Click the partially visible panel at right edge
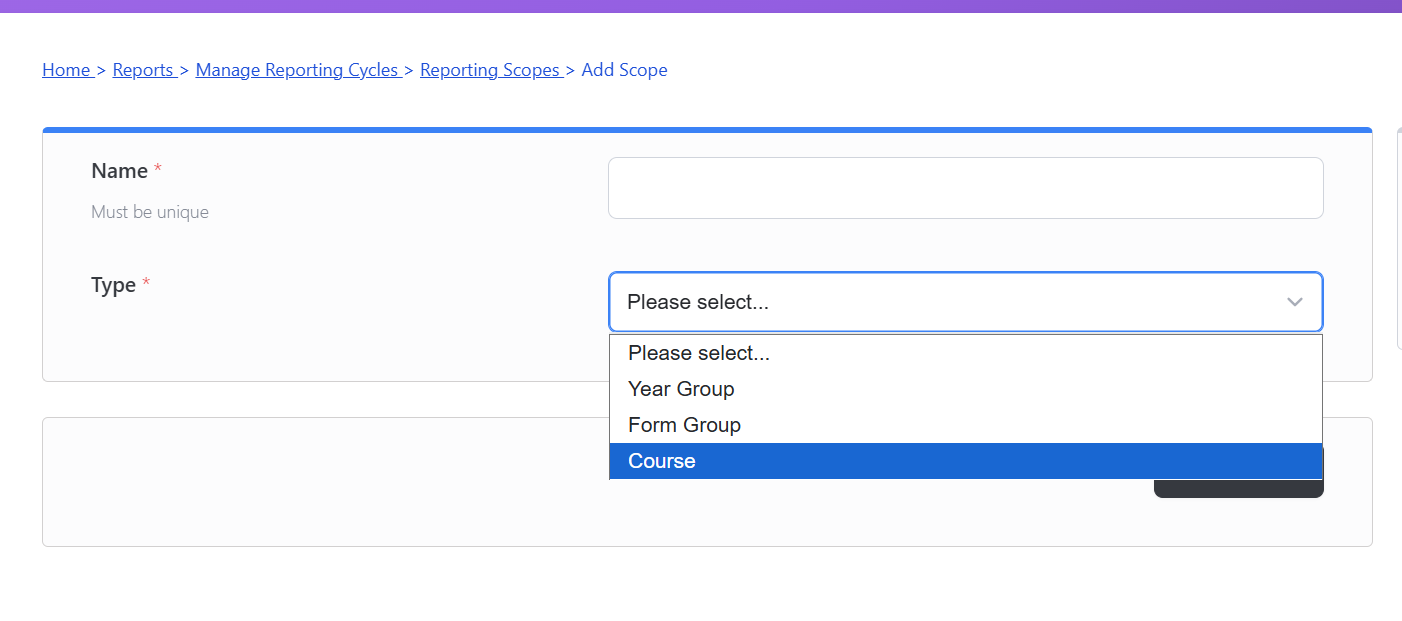 1398,240
